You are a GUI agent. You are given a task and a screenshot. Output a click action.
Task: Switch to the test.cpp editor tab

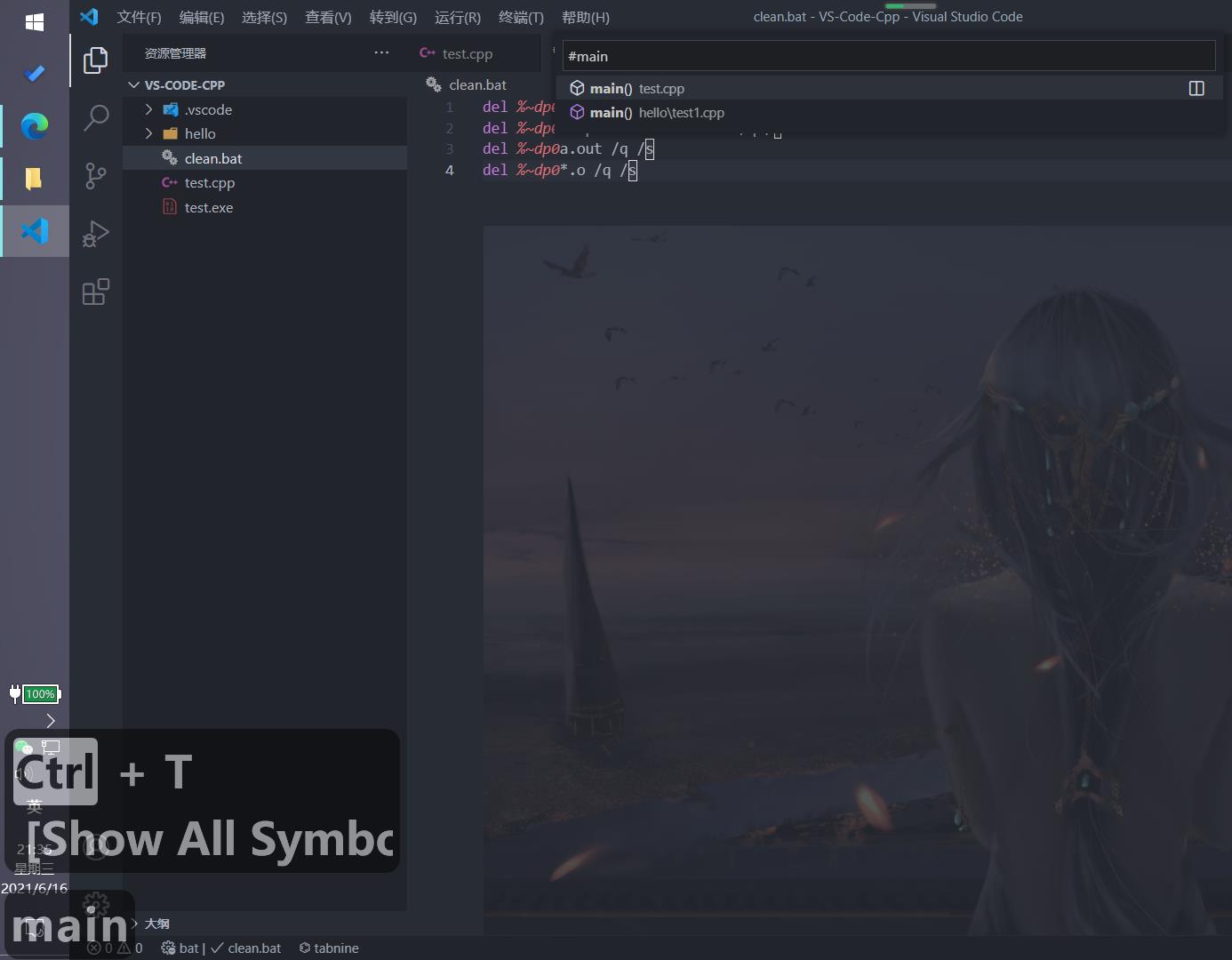pyautogui.click(x=468, y=53)
